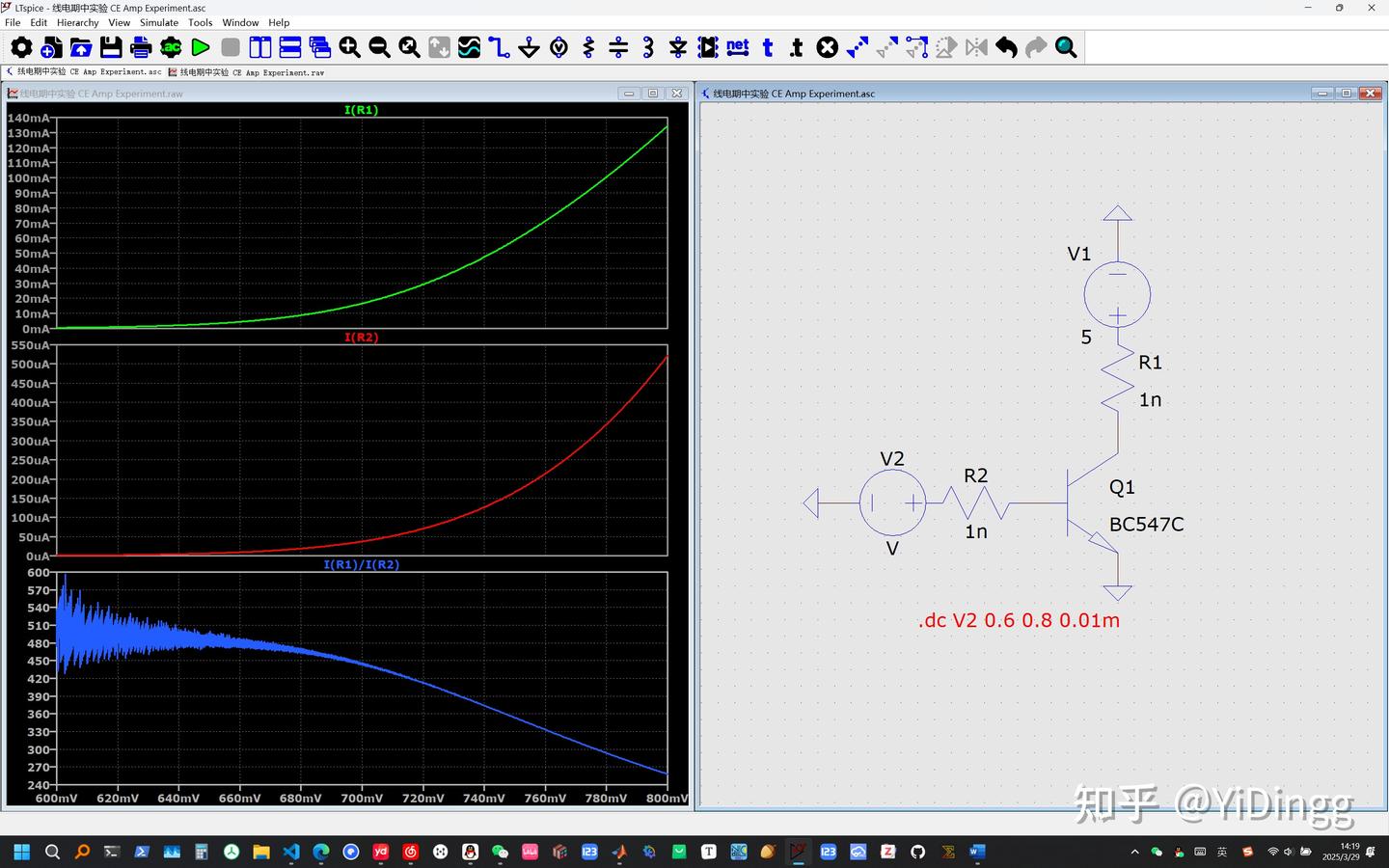Place a ground symbol tool
The image size is (1389, 868).
[x=529, y=47]
